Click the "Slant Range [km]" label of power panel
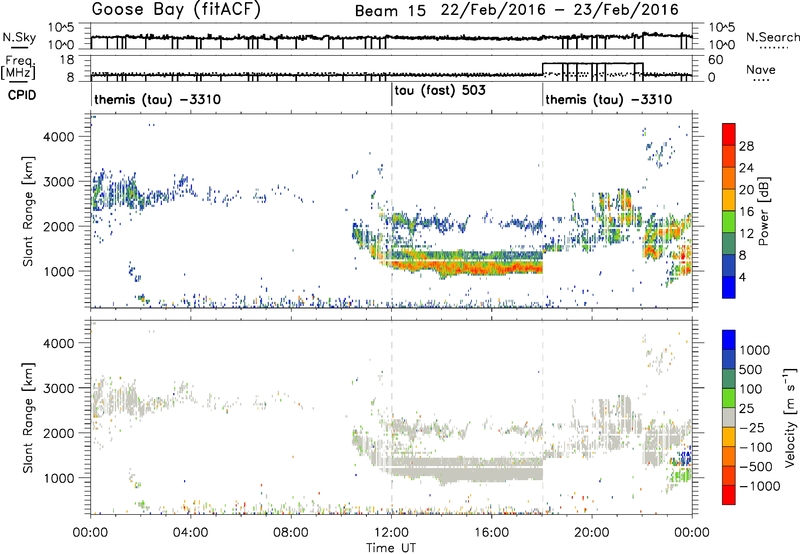The height and width of the screenshot is (554, 800). point(28,211)
